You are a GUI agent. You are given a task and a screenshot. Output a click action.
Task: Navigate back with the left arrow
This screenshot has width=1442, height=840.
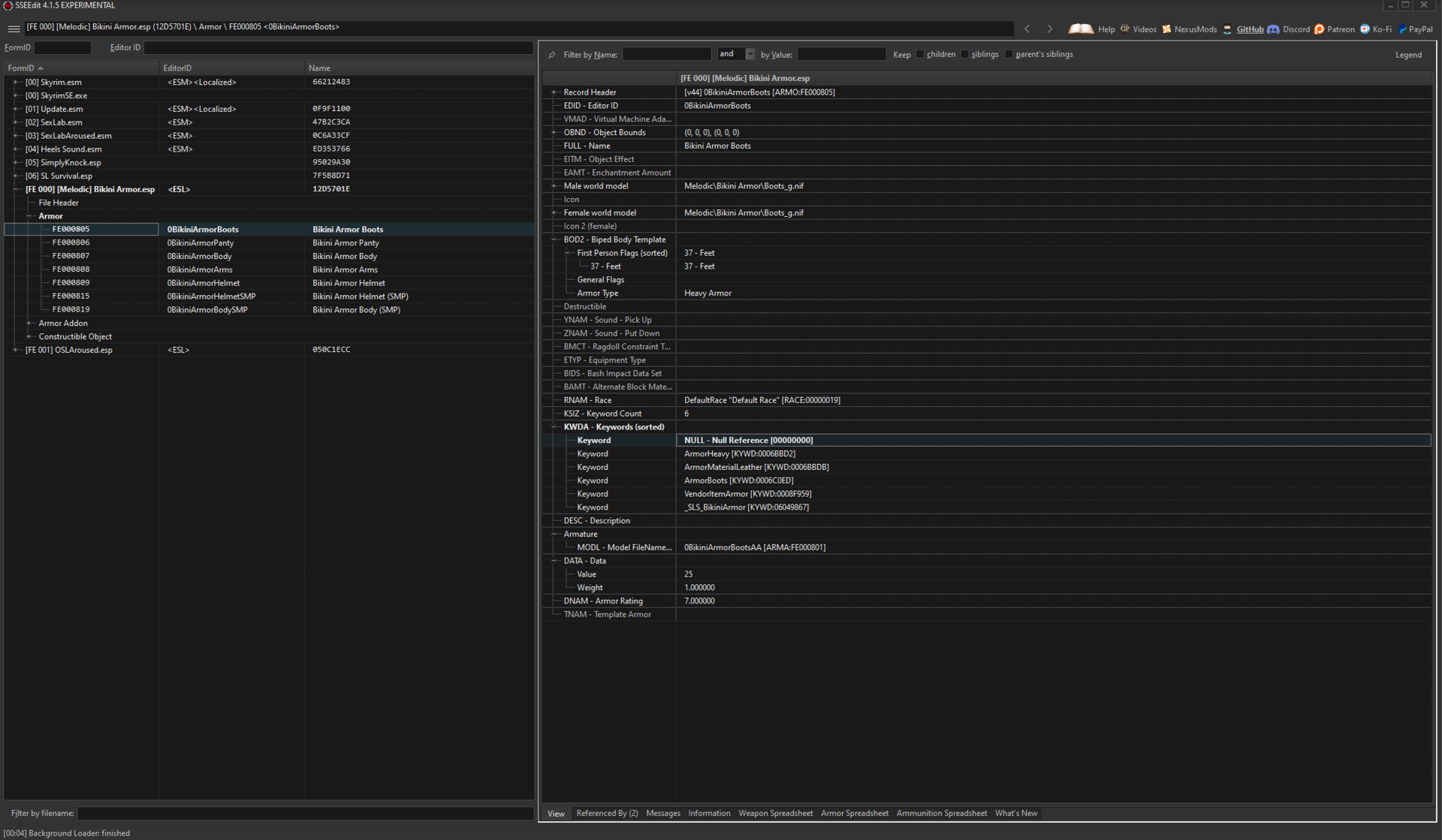(1027, 29)
